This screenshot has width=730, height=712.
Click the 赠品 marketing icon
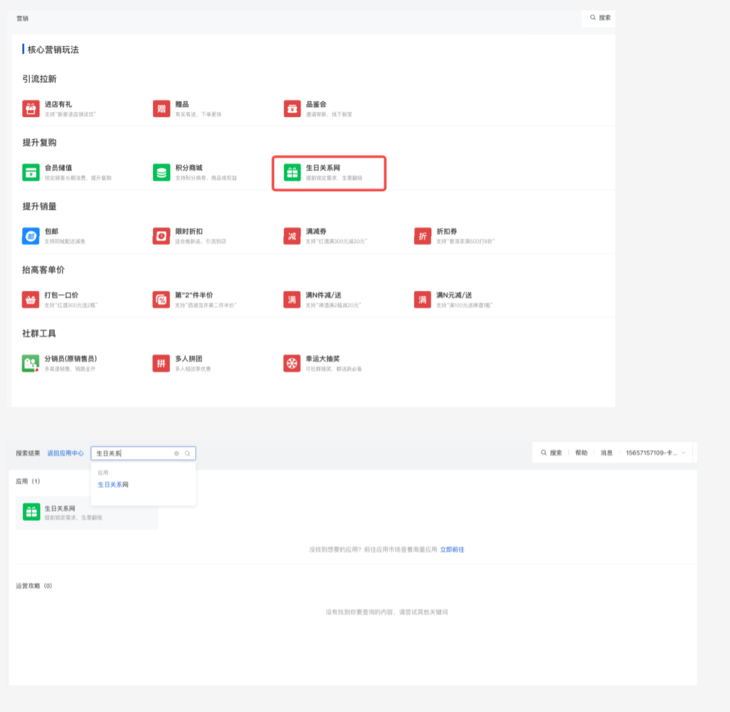tap(161, 108)
